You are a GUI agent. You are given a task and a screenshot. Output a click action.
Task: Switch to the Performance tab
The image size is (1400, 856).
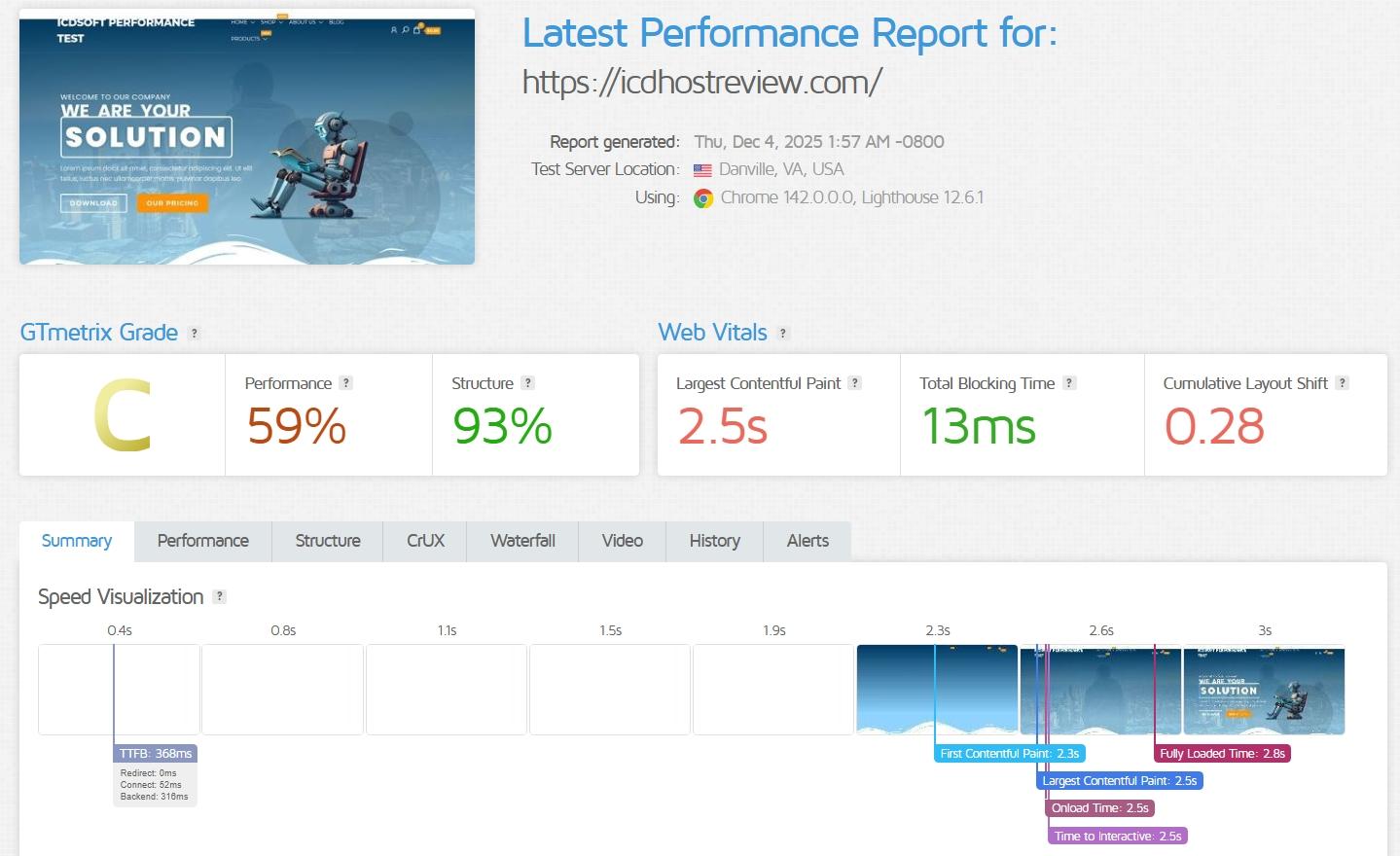(x=203, y=541)
